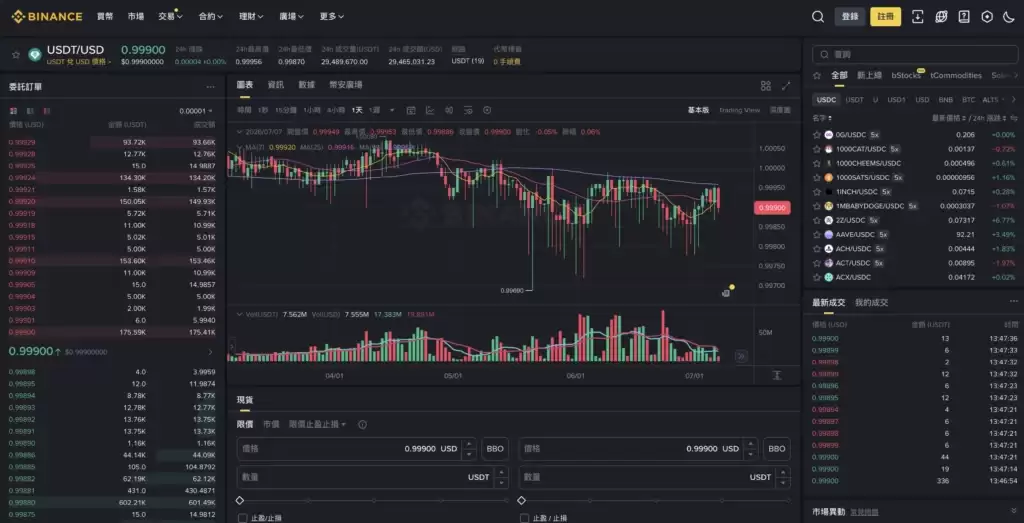Show asks-only order book view

pos(46,111)
